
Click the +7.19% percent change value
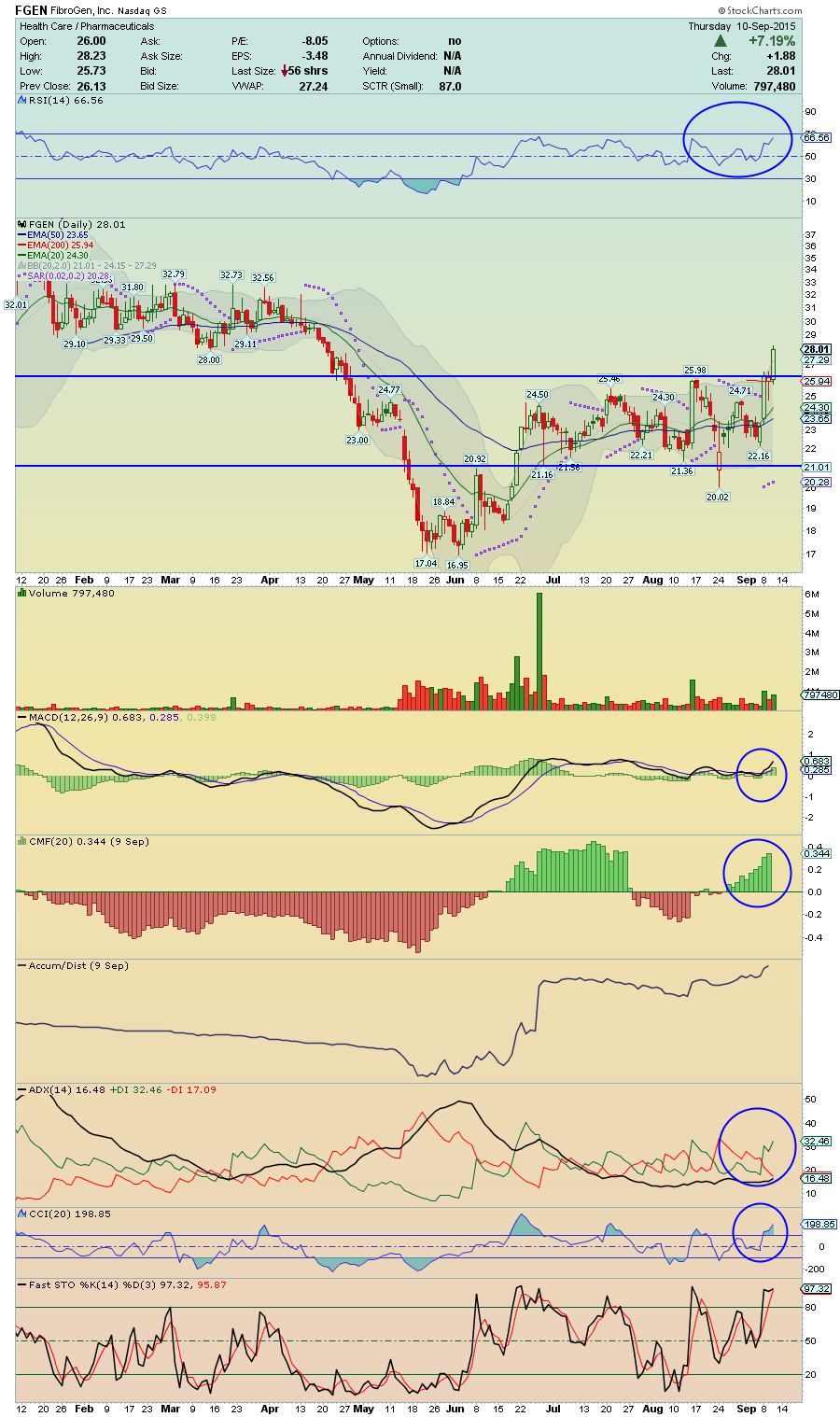(770, 41)
